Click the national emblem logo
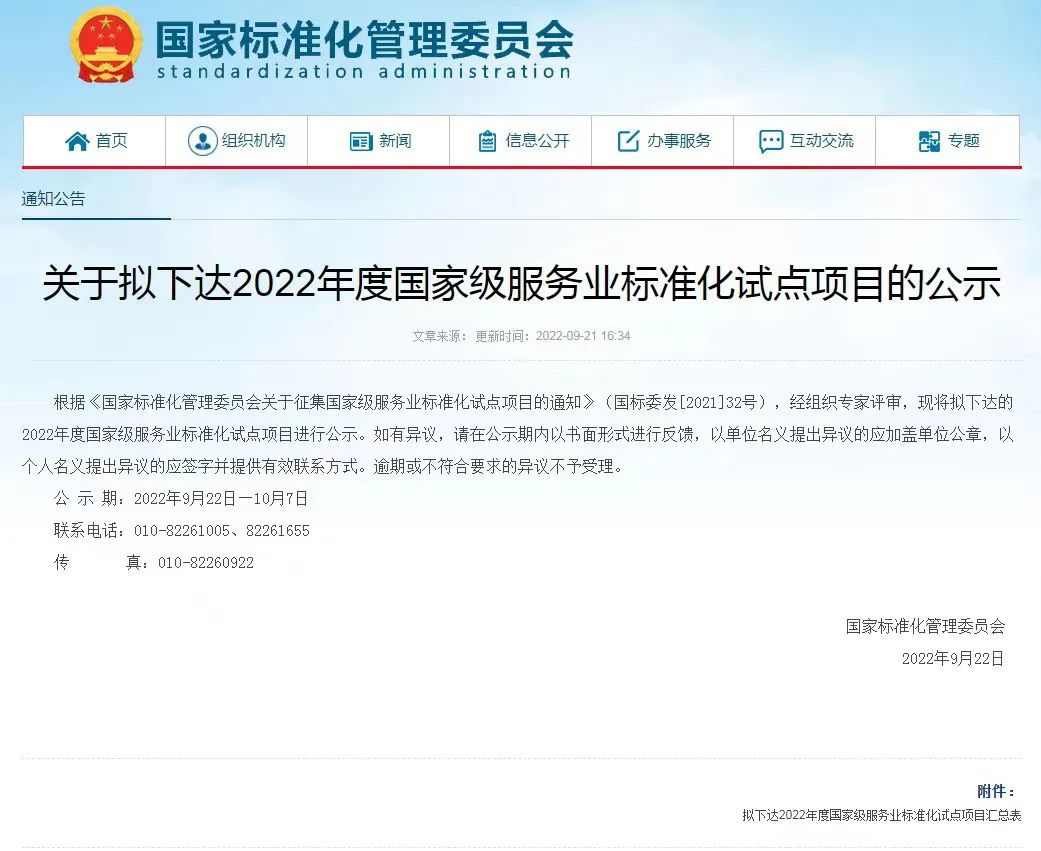This screenshot has height=851, width=1041. click(106, 46)
